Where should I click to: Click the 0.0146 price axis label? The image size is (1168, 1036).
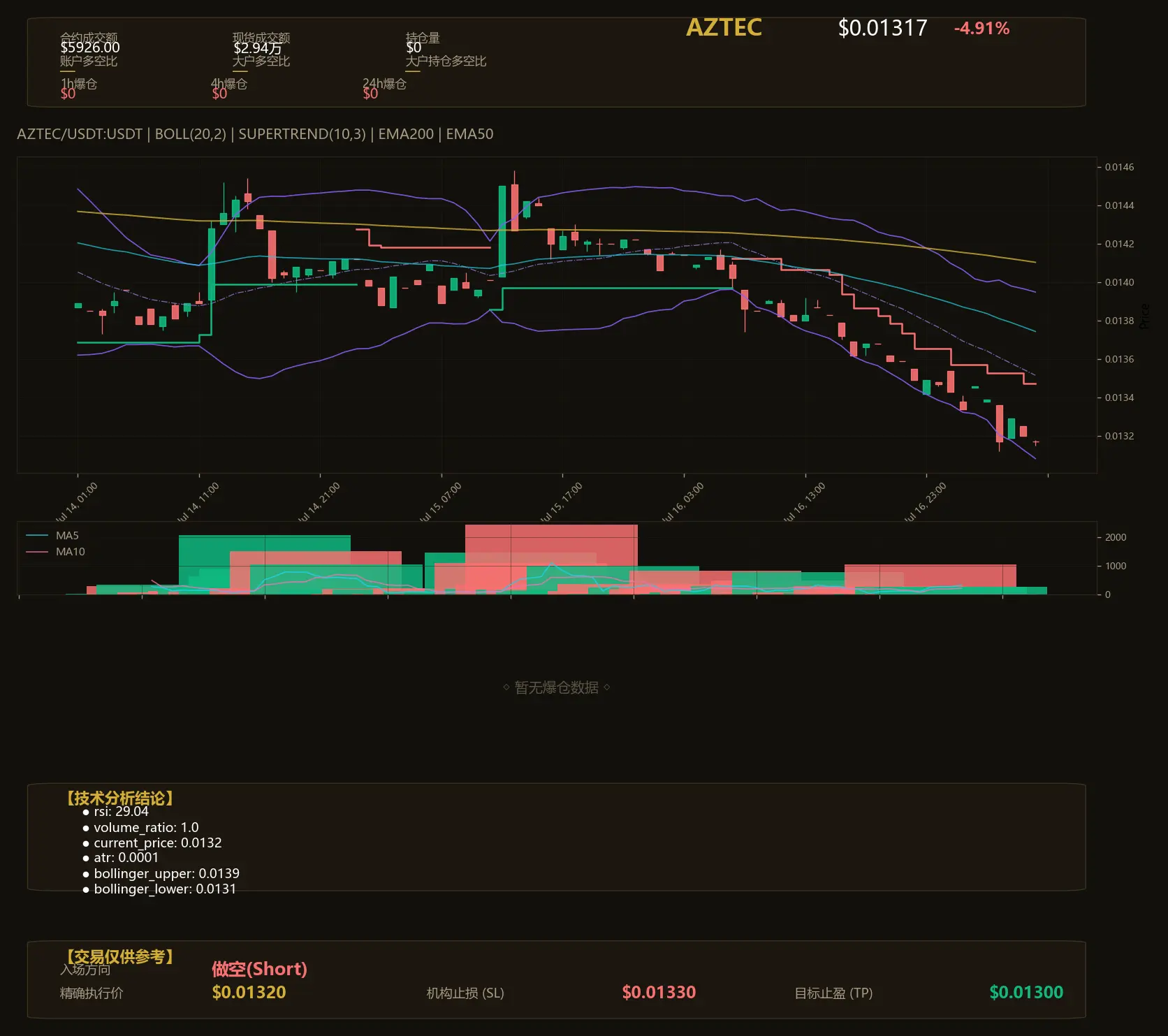coord(1119,167)
